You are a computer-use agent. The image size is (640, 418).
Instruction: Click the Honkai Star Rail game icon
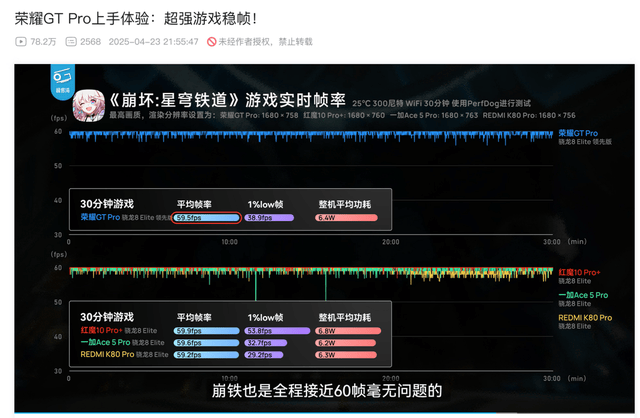(x=89, y=105)
